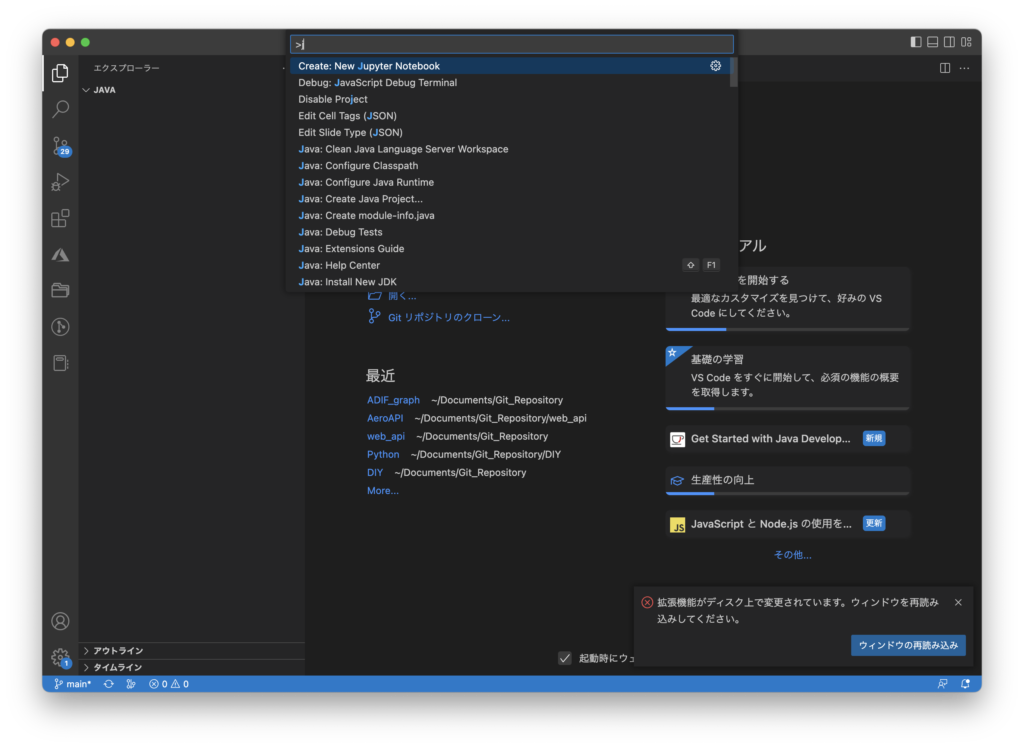Click the Accounts icon in activity bar
The width and height of the screenshot is (1024, 748).
pyautogui.click(x=60, y=621)
